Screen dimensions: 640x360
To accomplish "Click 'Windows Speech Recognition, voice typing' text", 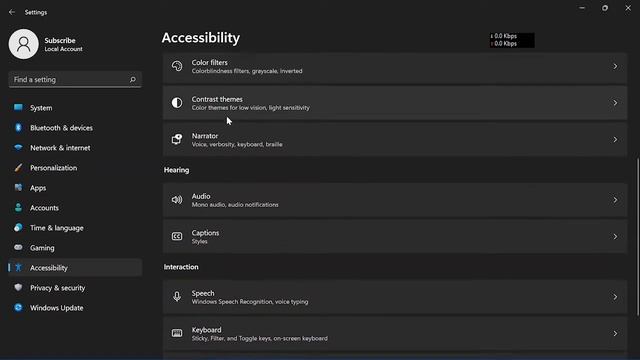I will point(250,302).
